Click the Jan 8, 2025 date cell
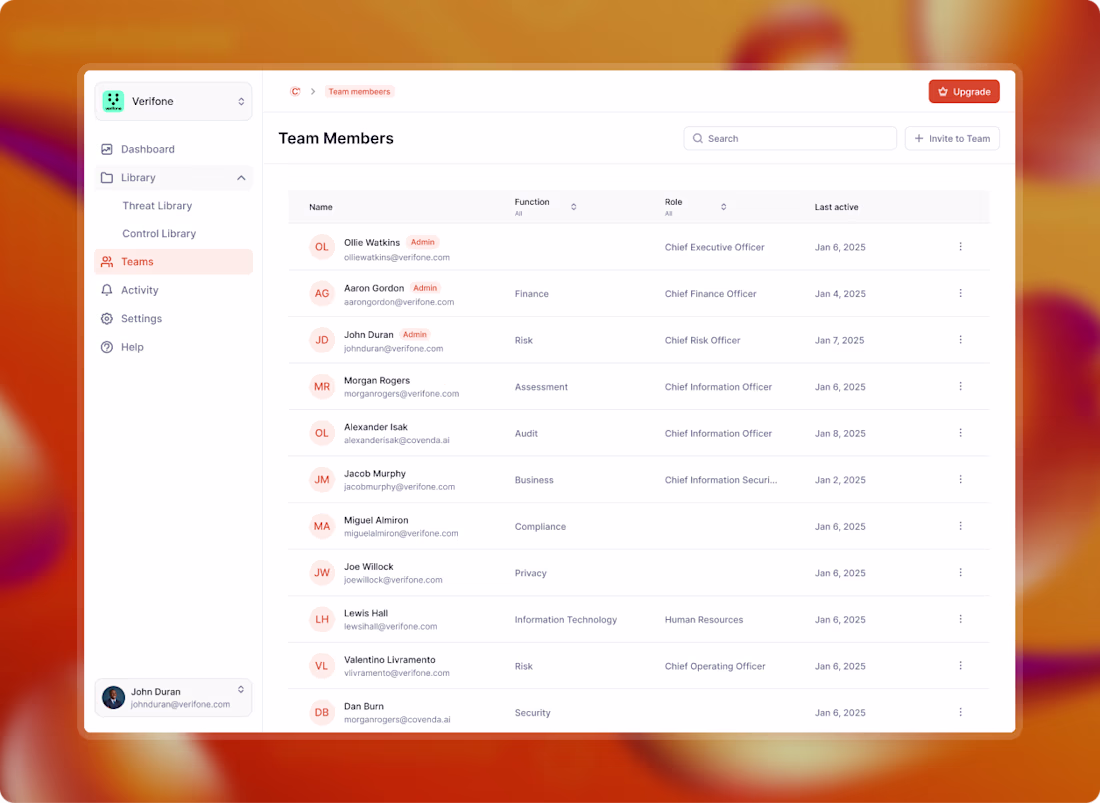This screenshot has width=1100, height=803. [840, 433]
